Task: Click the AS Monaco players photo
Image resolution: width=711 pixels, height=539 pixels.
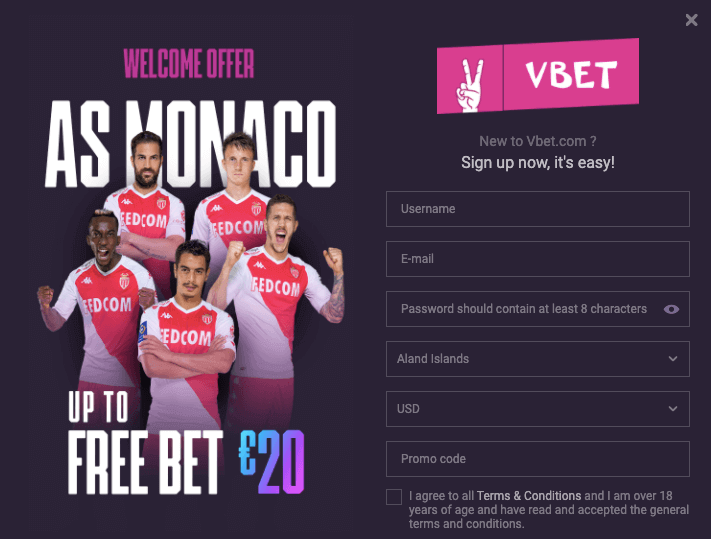Action: pyautogui.click(x=190, y=281)
